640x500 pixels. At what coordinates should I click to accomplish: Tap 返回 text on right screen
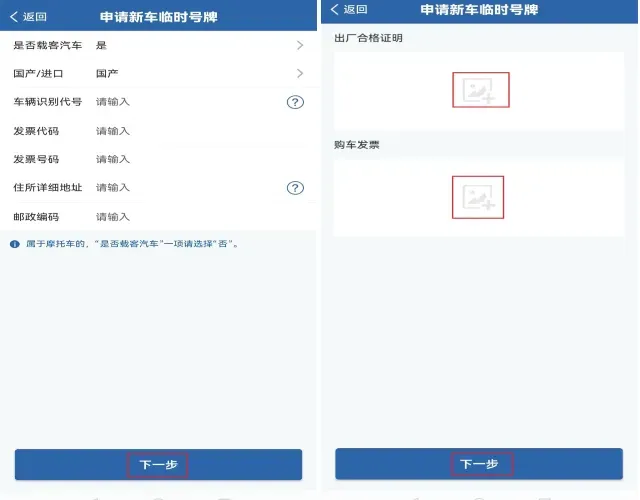coord(356,9)
